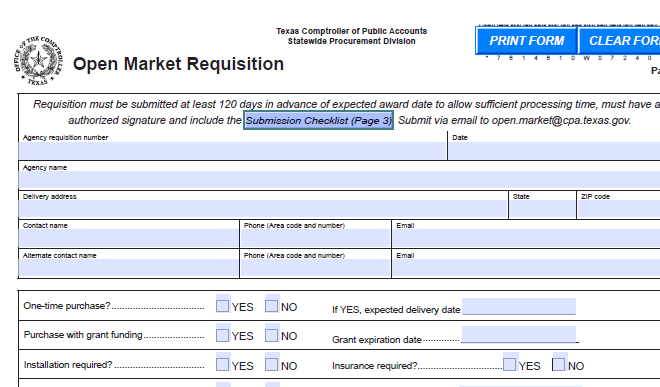This screenshot has height=387, width=660.
Task: Check YES for Installation required
Action: pos(222,364)
